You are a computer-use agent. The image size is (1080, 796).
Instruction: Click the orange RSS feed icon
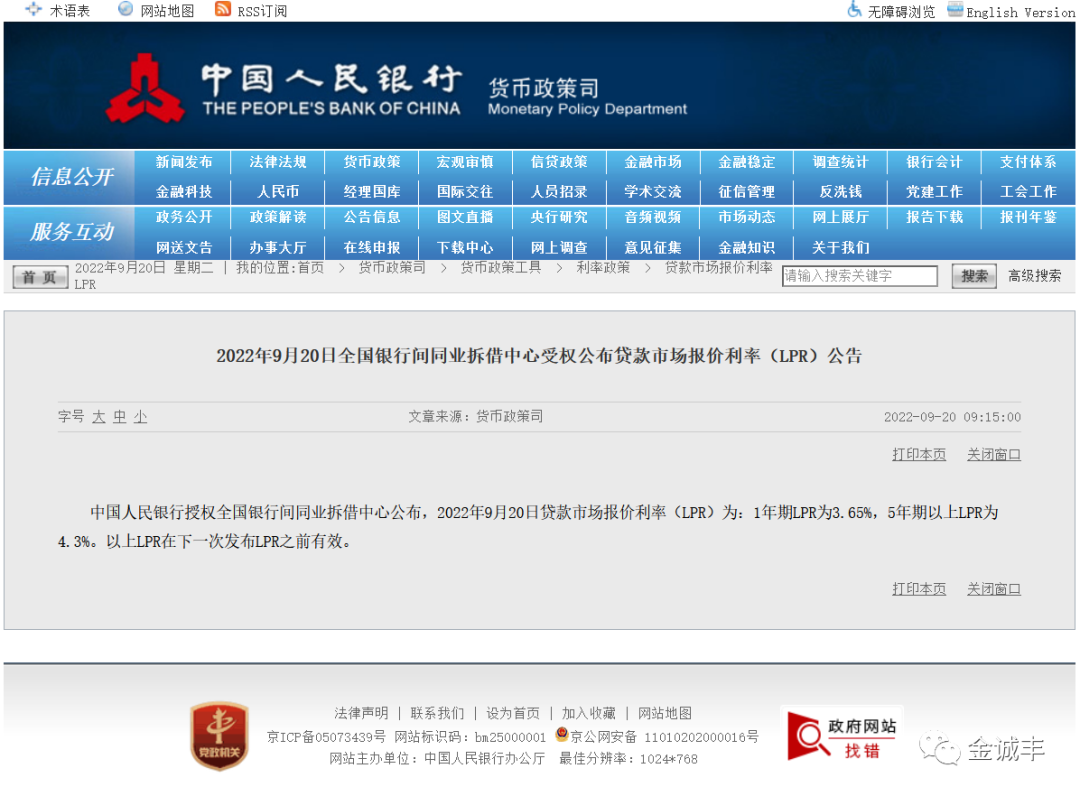[222, 9]
